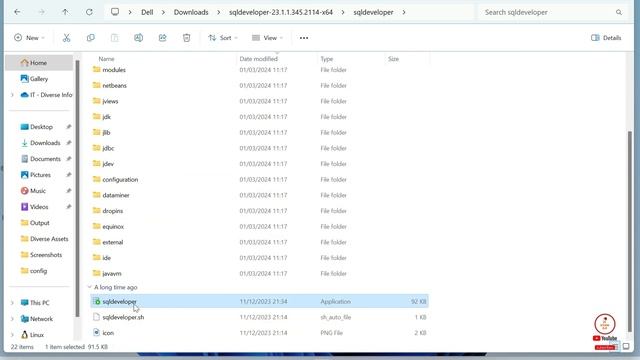
Task: Open the See more ellipsis menu
Action: [x=304, y=38]
